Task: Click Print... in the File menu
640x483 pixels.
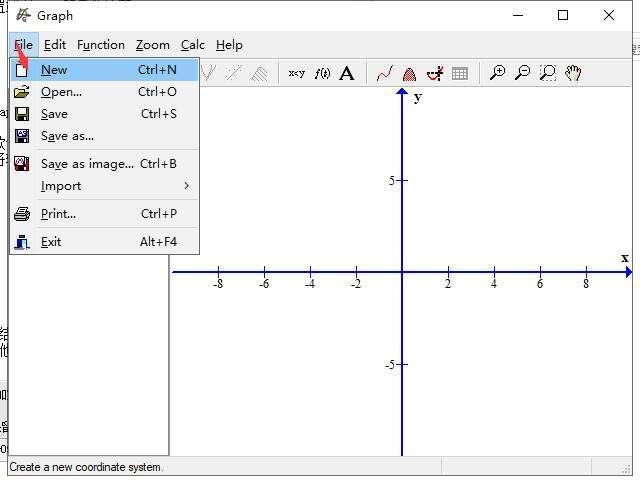Action: (58, 214)
